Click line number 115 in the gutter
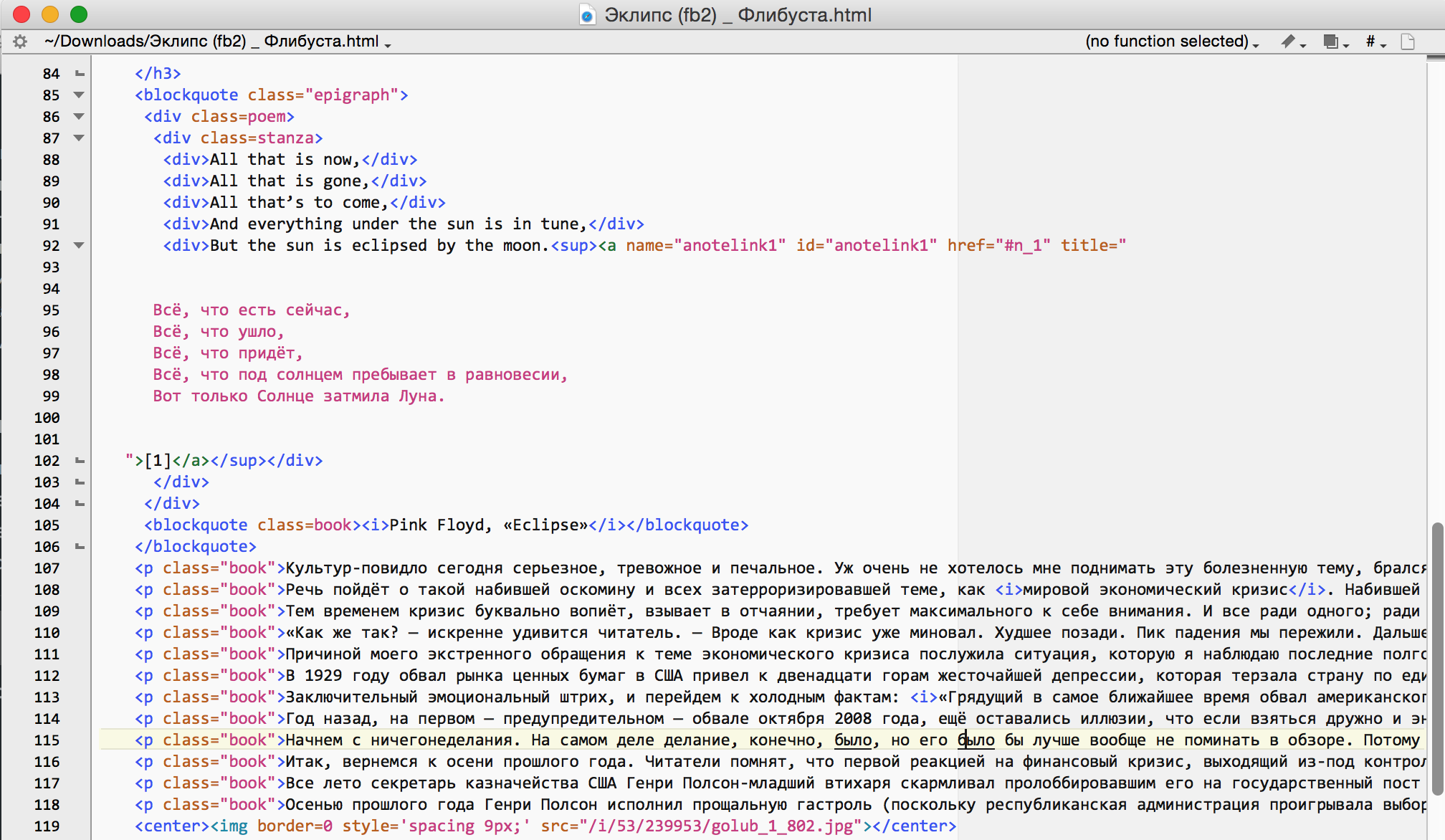Image resolution: width=1445 pixels, height=840 pixels. coord(47,740)
